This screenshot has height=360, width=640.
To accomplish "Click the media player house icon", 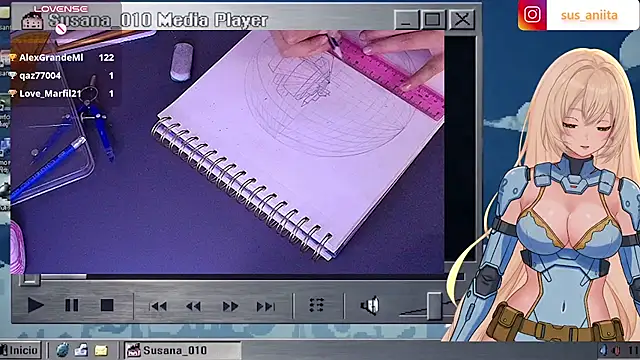I will (x=32, y=20).
